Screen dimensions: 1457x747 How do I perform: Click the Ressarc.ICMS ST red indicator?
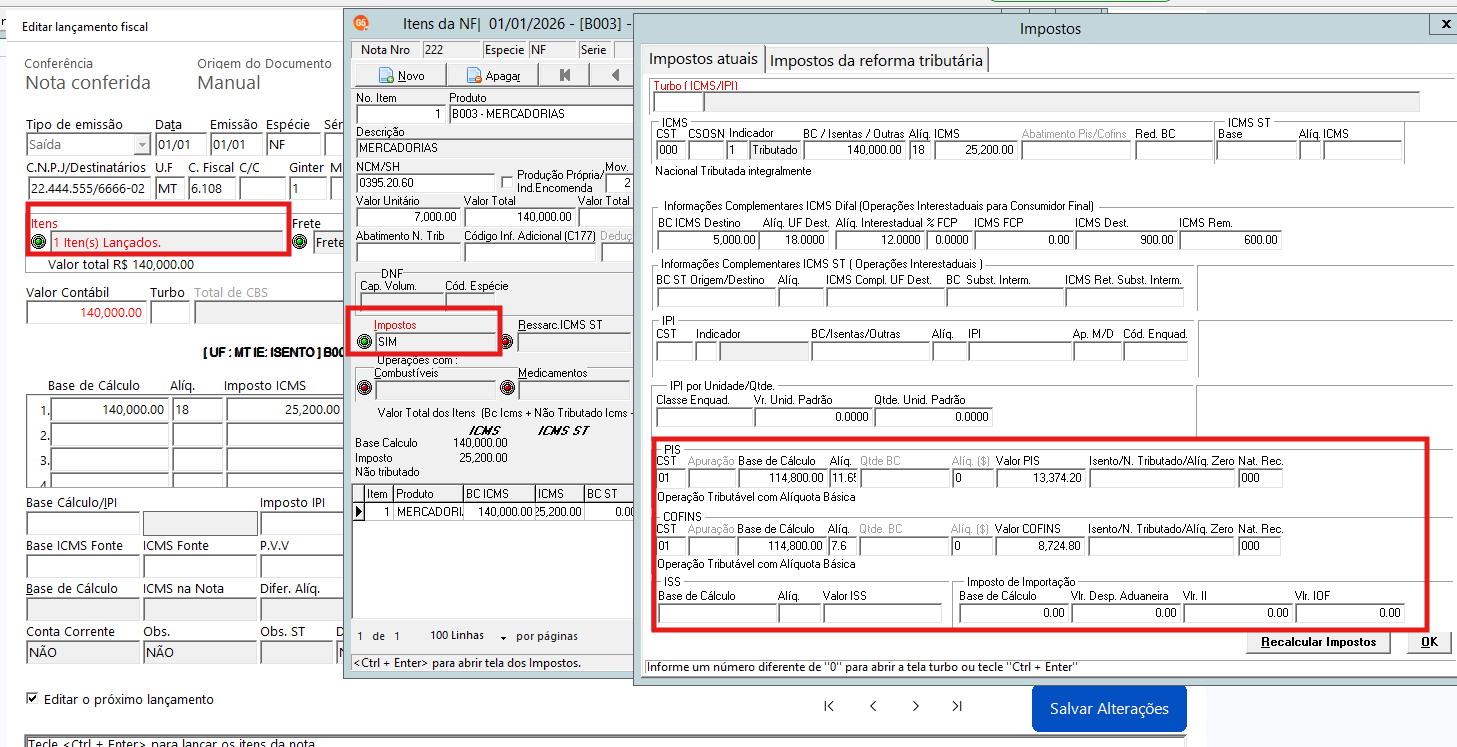(x=506, y=341)
